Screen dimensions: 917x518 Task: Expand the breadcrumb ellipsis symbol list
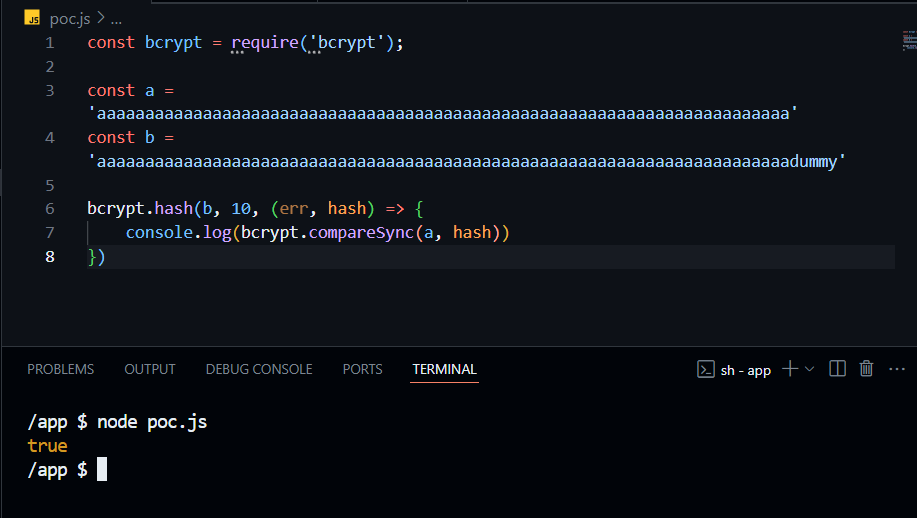point(116,19)
